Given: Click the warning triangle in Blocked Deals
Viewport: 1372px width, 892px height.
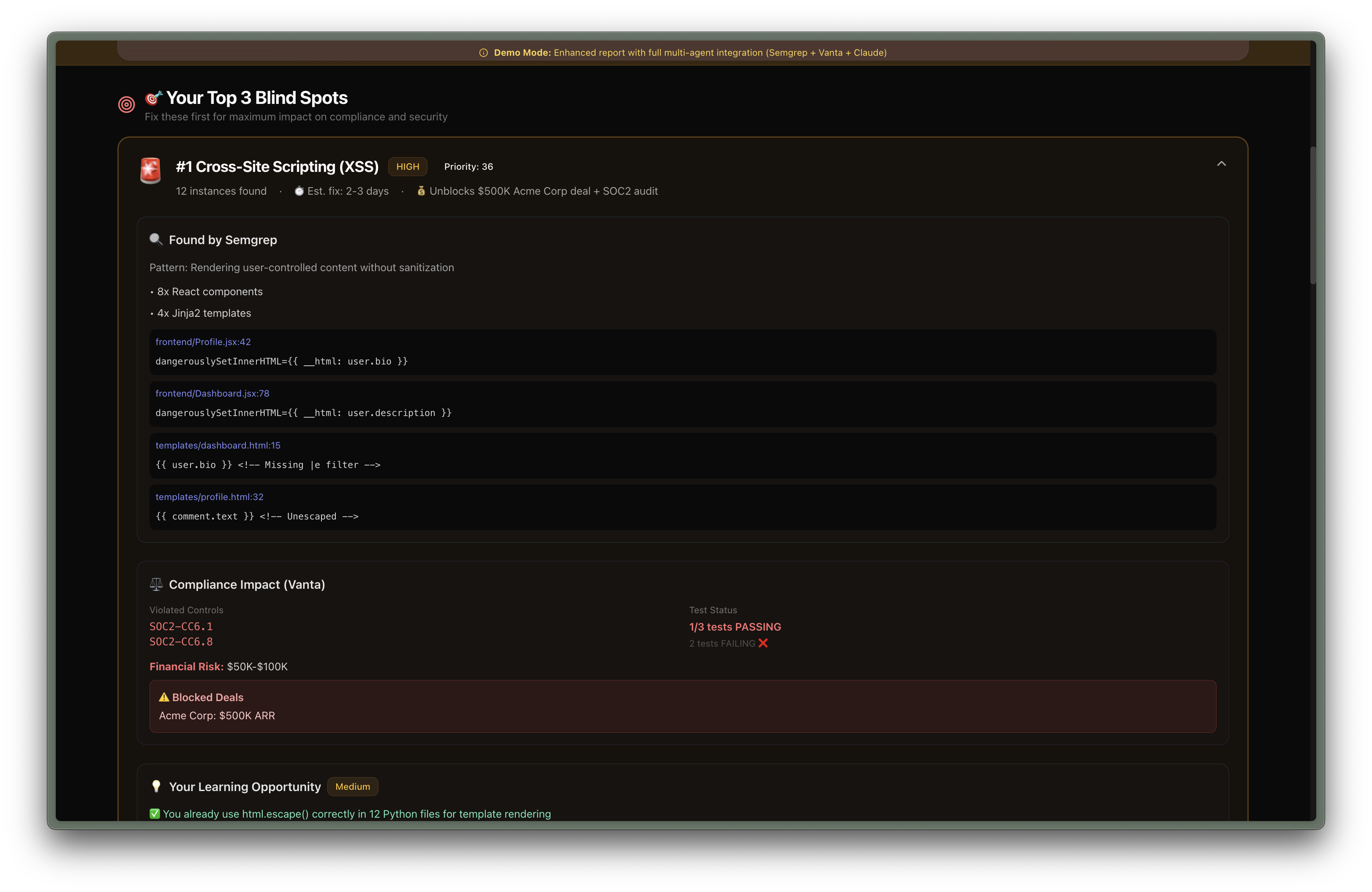Looking at the screenshot, I should pos(164,697).
